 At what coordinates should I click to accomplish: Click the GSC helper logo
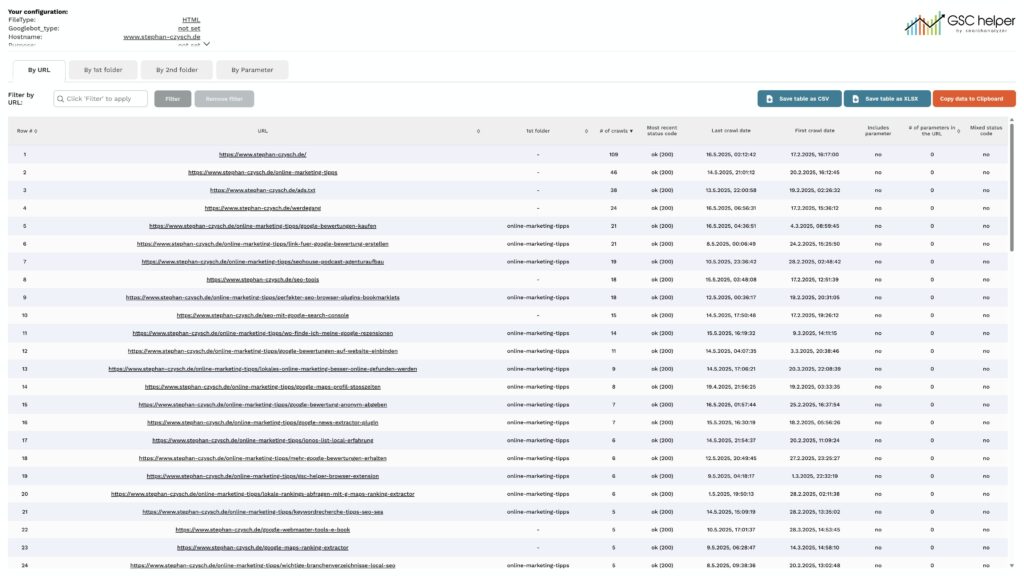959,24
